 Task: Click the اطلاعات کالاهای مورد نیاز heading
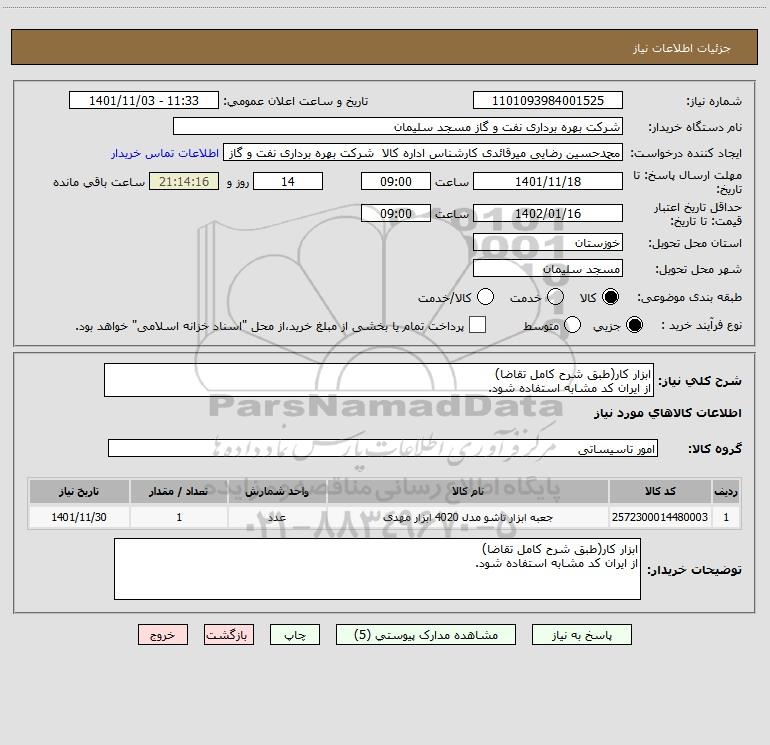(x=668, y=413)
